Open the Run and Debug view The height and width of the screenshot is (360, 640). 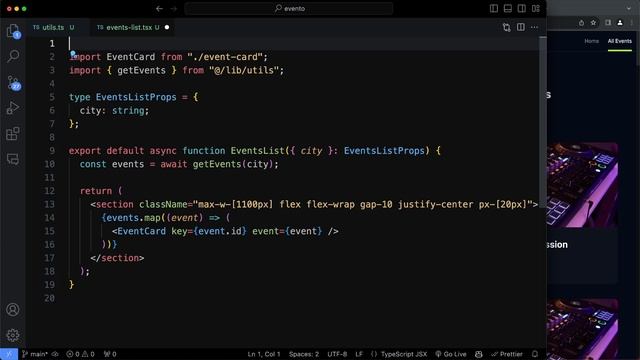tap(13, 108)
